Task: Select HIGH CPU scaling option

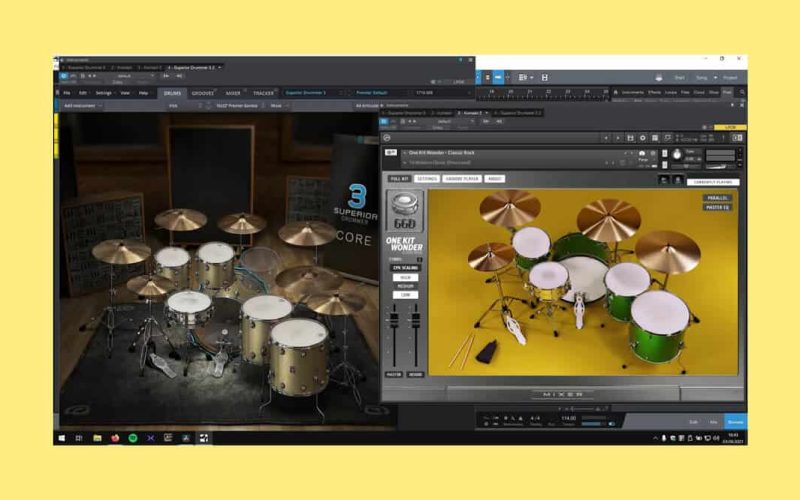Action: click(405, 278)
